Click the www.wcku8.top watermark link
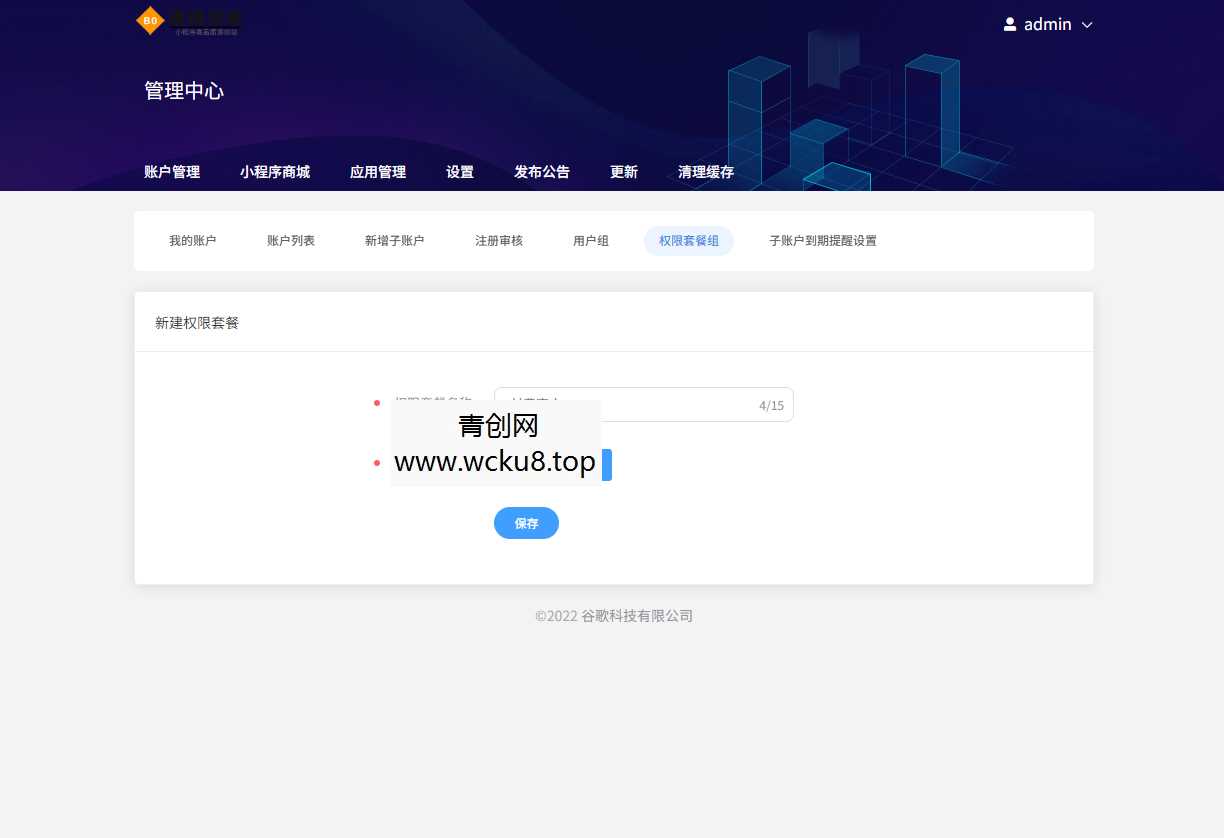 click(495, 461)
